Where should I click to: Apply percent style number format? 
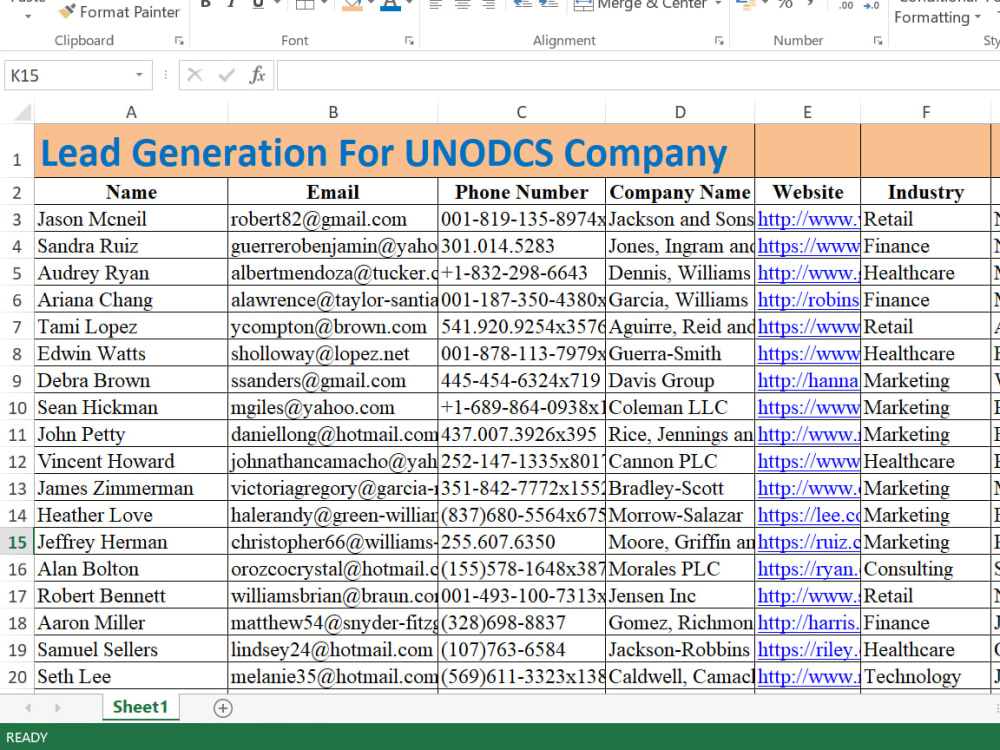point(785,4)
